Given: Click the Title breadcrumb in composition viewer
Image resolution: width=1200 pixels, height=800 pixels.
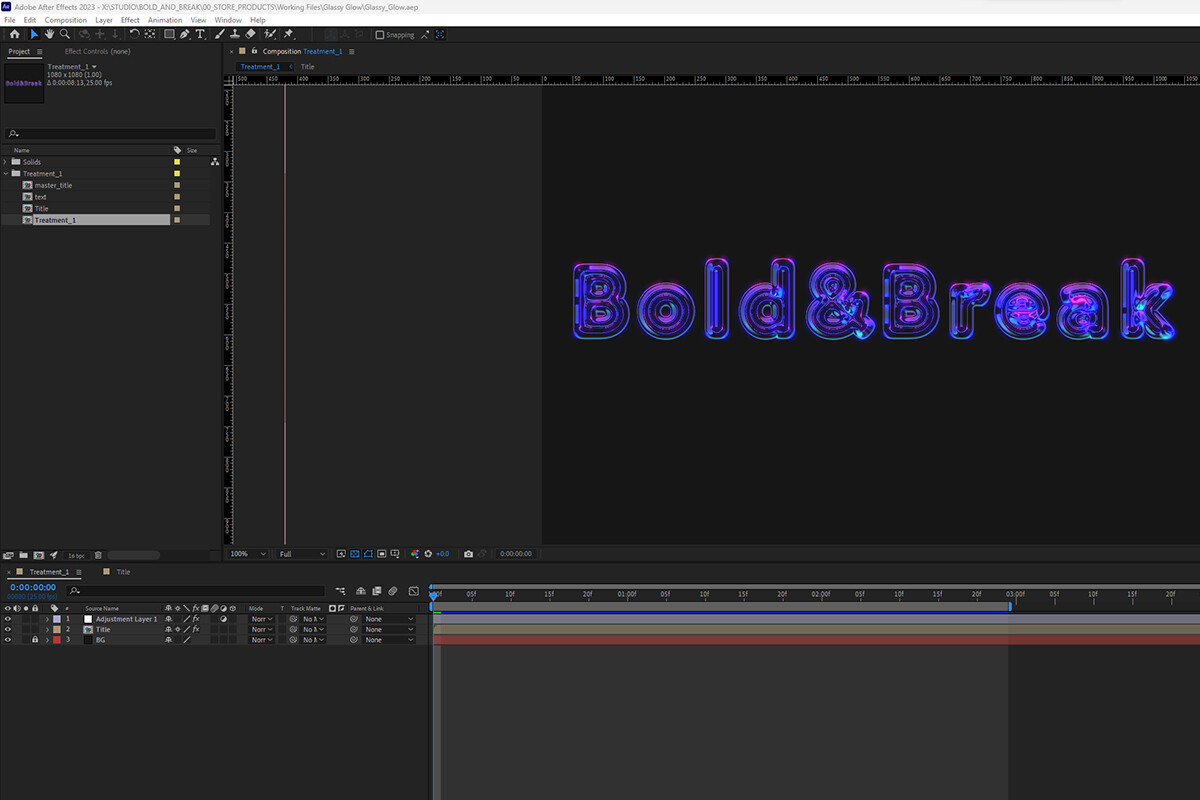Looking at the screenshot, I should click(x=307, y=67).
